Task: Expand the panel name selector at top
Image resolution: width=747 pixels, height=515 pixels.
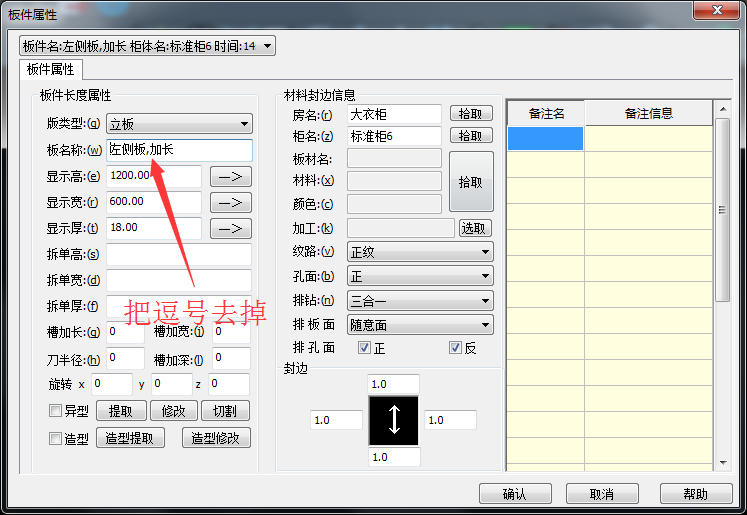Action: 146,46
